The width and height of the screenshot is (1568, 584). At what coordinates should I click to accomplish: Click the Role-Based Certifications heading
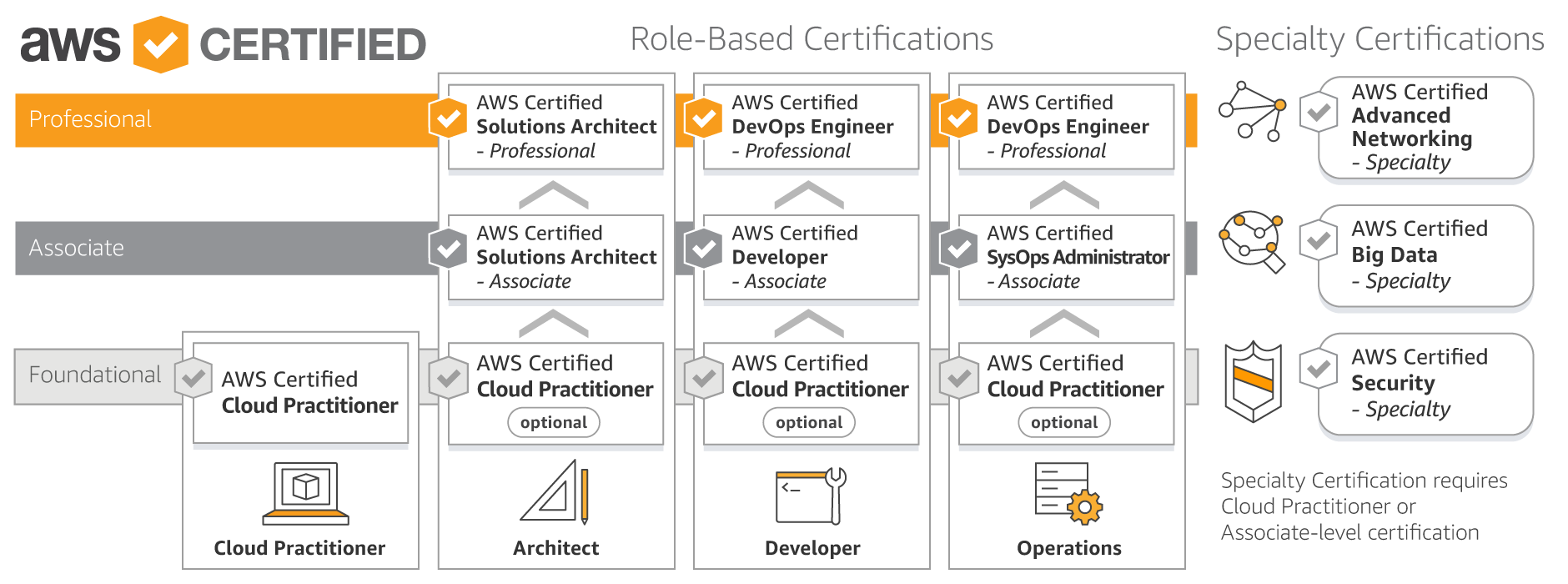pyautogui.click(x=811, y=39)
